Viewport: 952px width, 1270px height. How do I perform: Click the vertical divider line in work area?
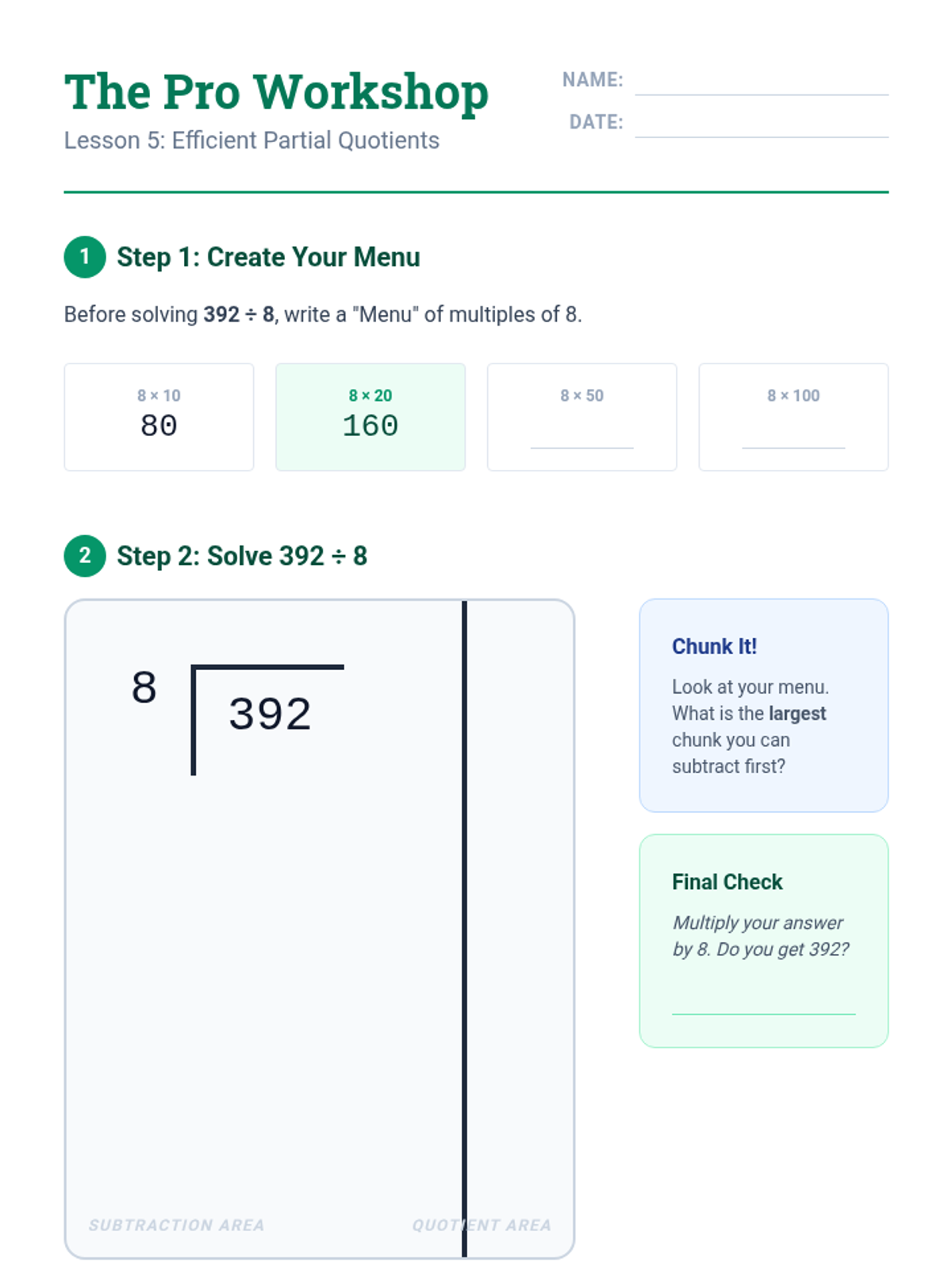464,929
